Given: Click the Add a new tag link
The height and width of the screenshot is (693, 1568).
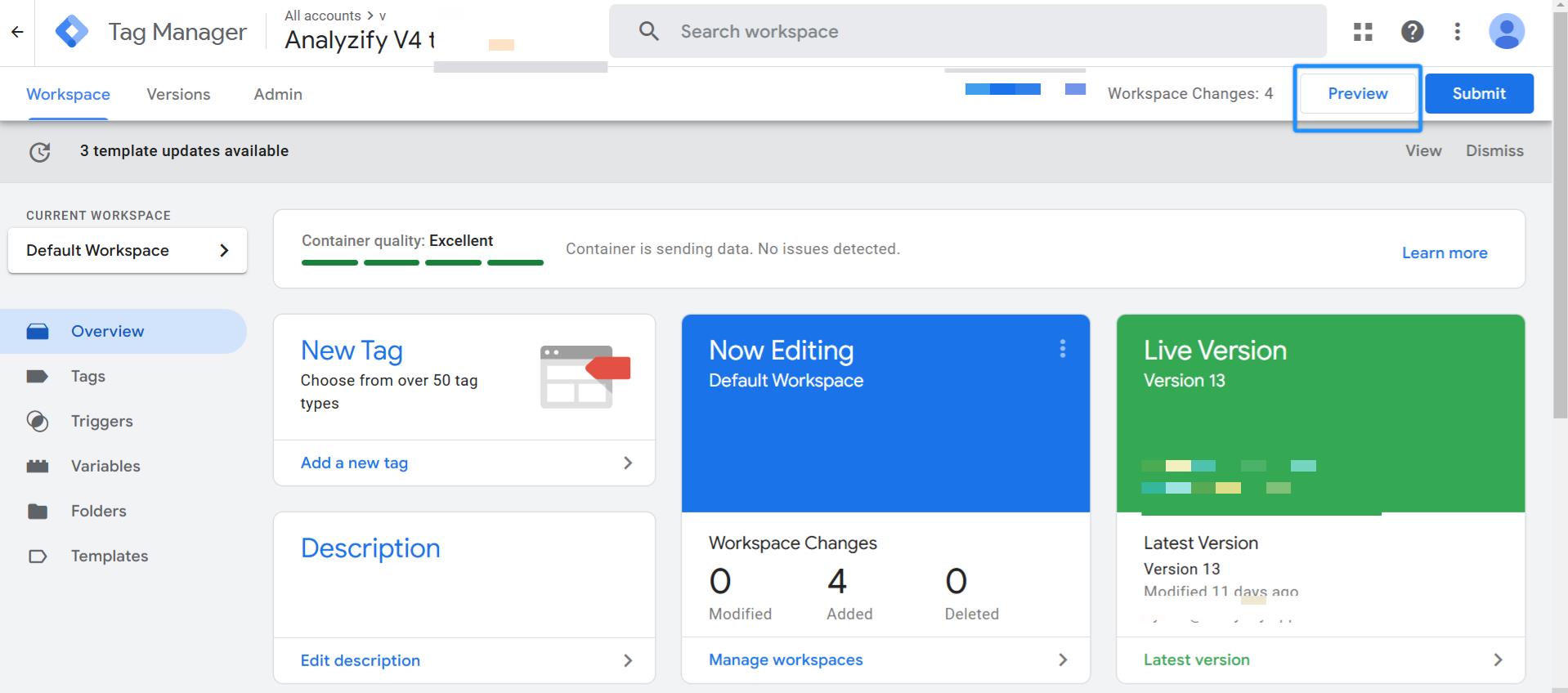Looking at the screenshot, I should click(354, 463).
